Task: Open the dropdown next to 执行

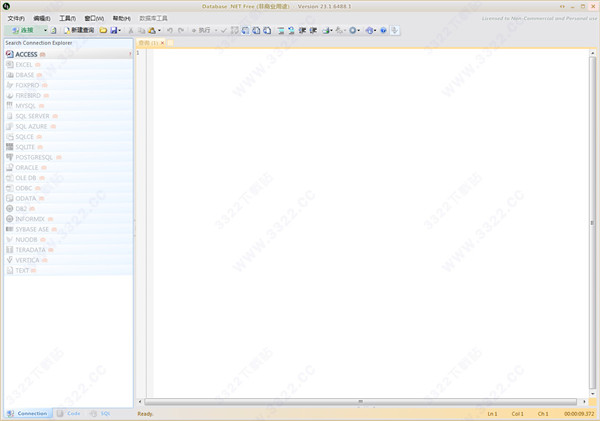Action: click(x=216, y=30)
